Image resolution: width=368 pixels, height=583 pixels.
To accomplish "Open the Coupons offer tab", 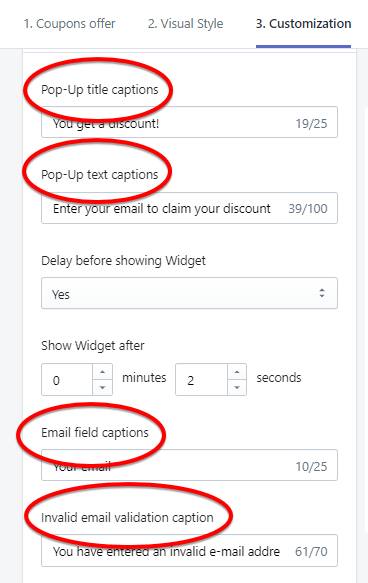I will point(70,24).
